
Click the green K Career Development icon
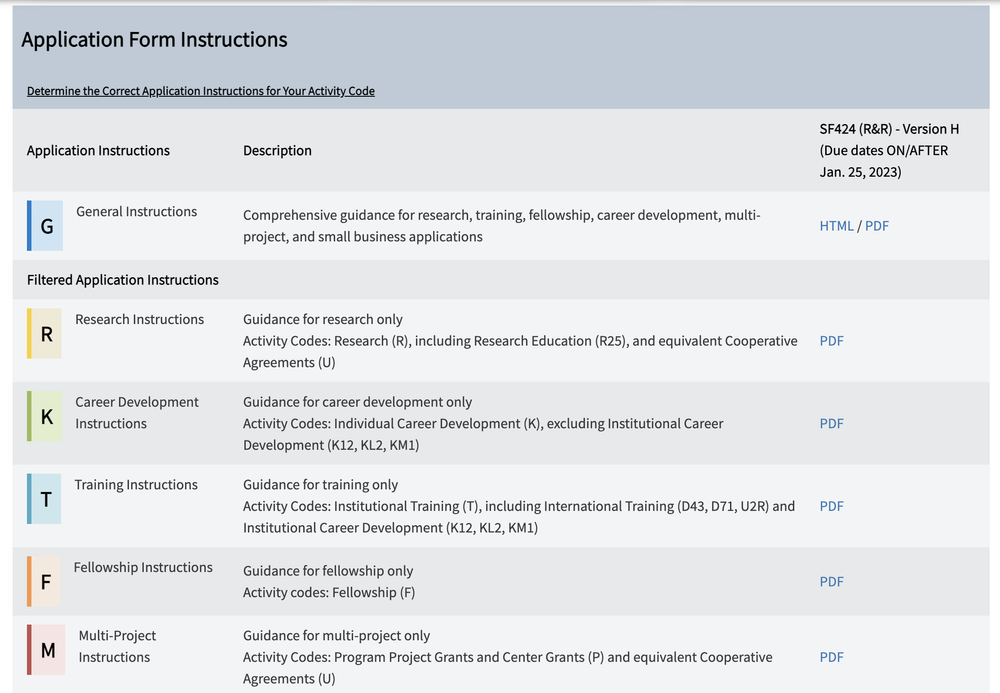click(x=45, y=417)
